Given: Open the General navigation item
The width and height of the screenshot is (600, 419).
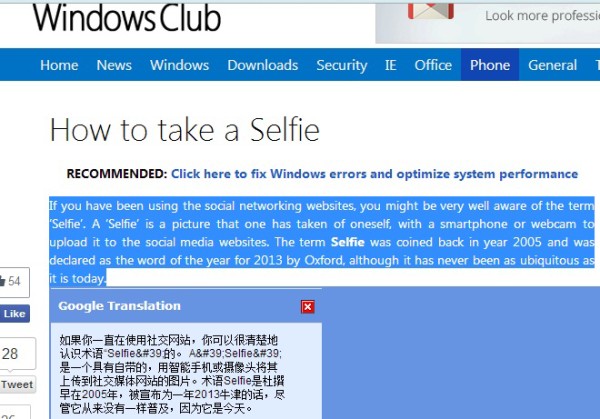Looking at the screenshot, I should (x=553, y=65).
